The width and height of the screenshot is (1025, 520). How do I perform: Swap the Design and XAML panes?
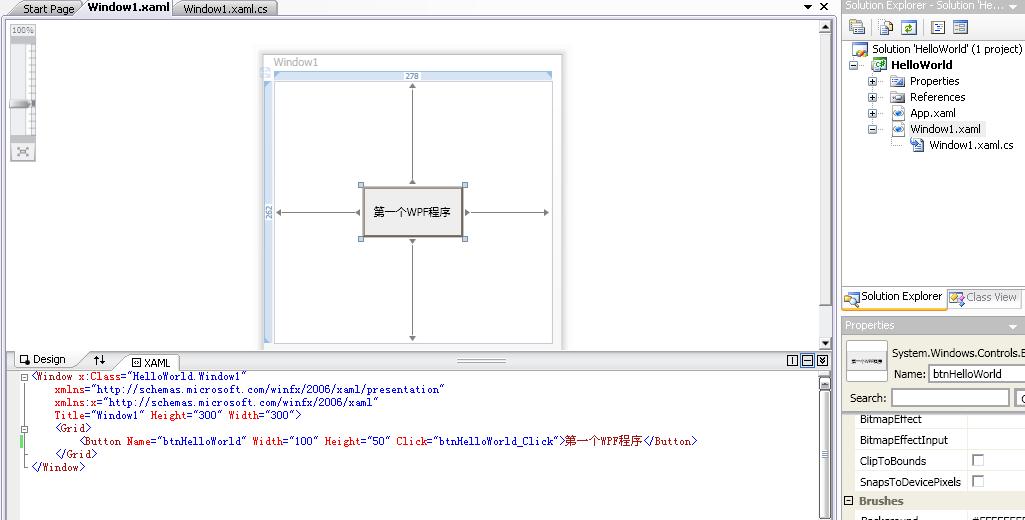click(99, 360)
